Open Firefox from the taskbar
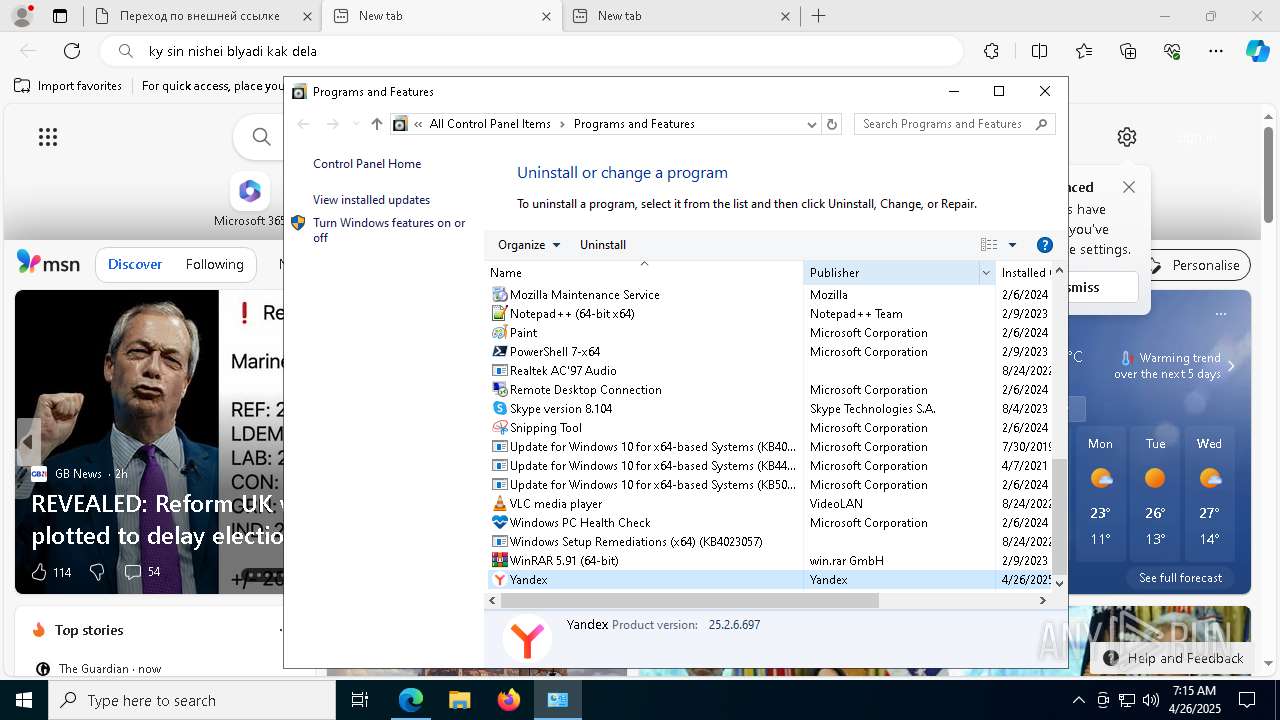This screenshot has width=1280, height=720. 509,700
